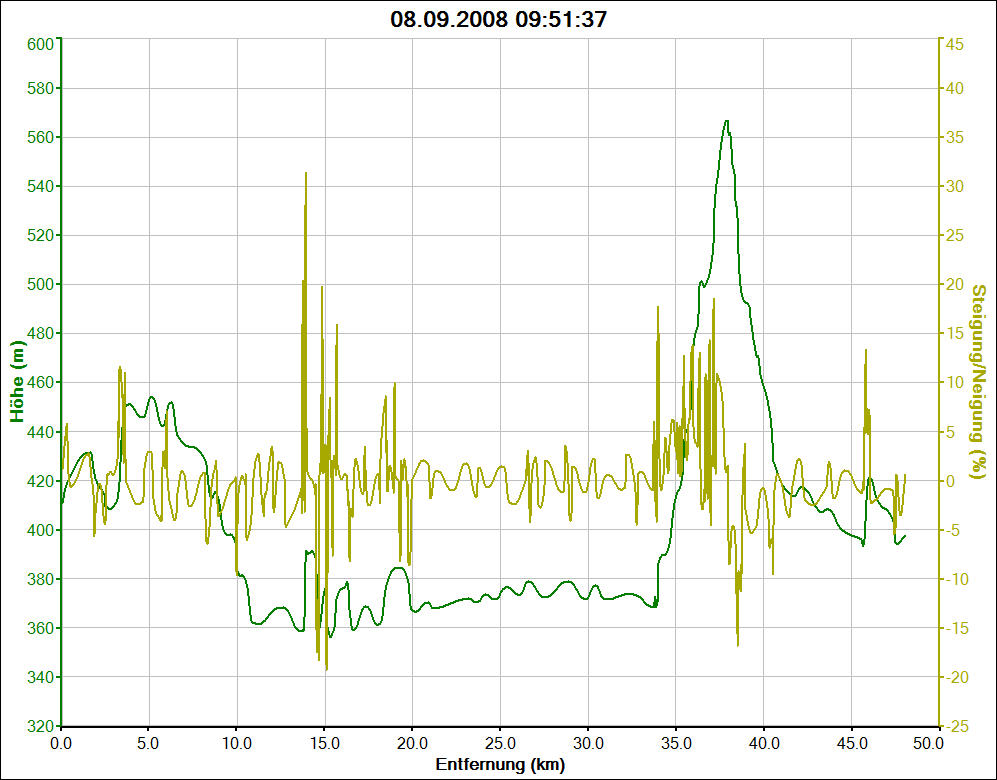Click the 0 tick on the gradient axis
Screen dimensions: 997x780
(949, 481)
